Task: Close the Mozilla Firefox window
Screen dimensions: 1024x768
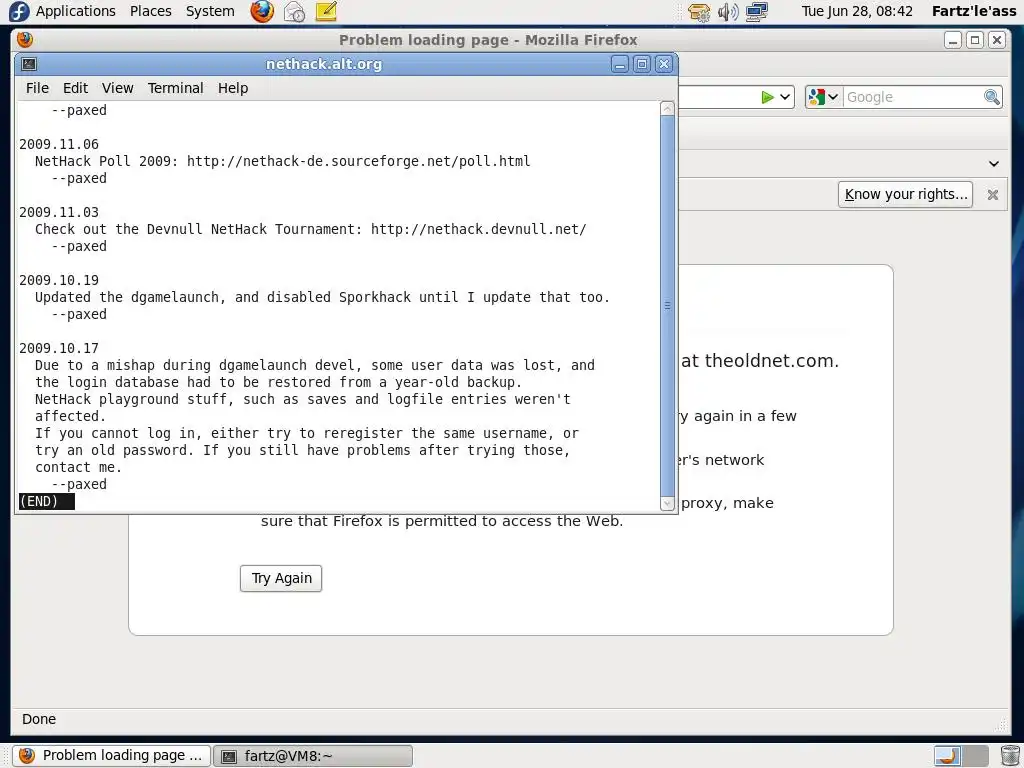Action: [997, 40]
